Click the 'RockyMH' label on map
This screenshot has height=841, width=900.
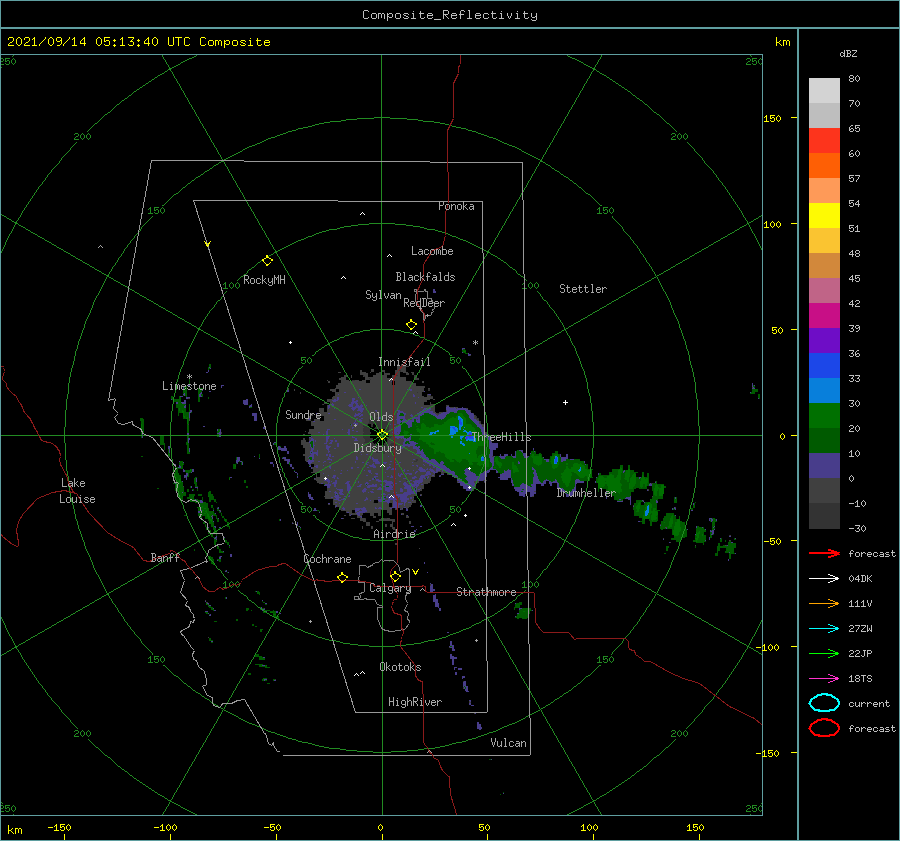(264, 280)
